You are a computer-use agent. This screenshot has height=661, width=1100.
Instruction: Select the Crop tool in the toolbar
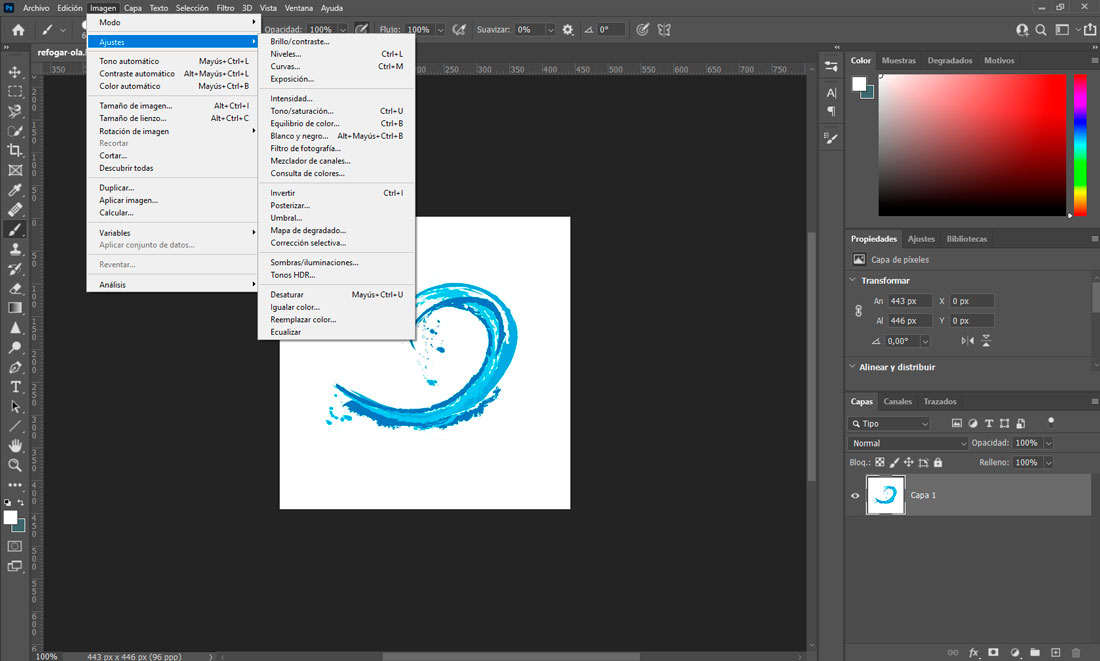[x=15, y=150]
